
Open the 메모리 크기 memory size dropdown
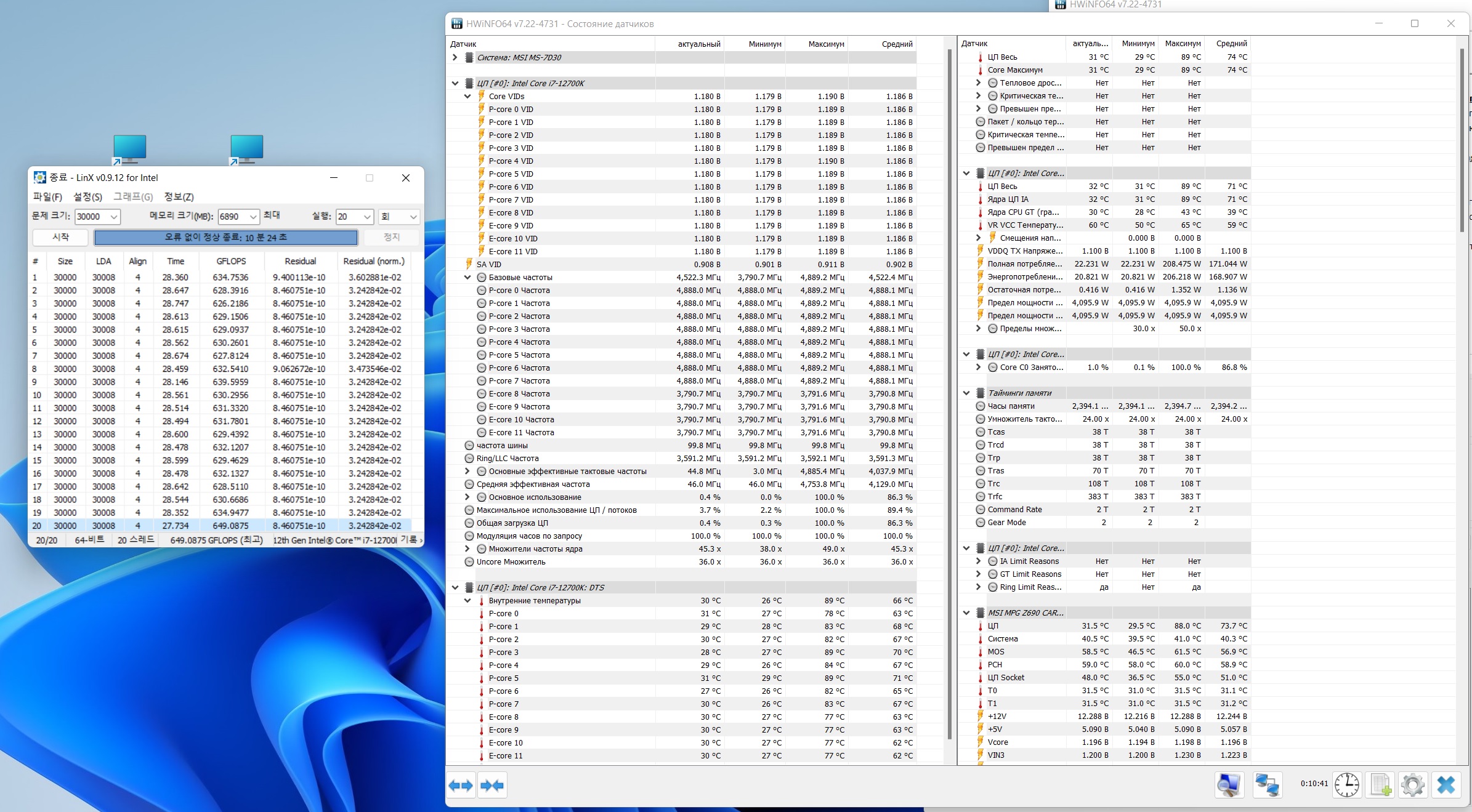tap(253, 217)
